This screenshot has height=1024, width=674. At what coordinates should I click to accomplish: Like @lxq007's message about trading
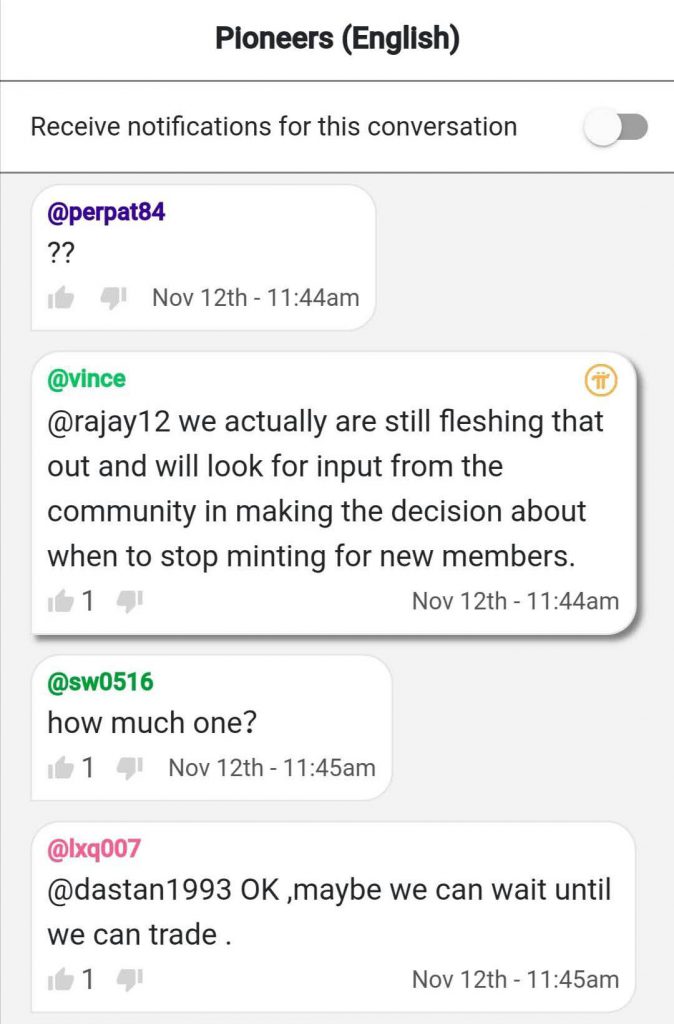[61, 980]
